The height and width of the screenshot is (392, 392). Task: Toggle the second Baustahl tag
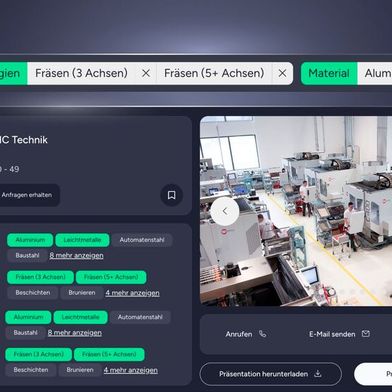tap(25, 333)
